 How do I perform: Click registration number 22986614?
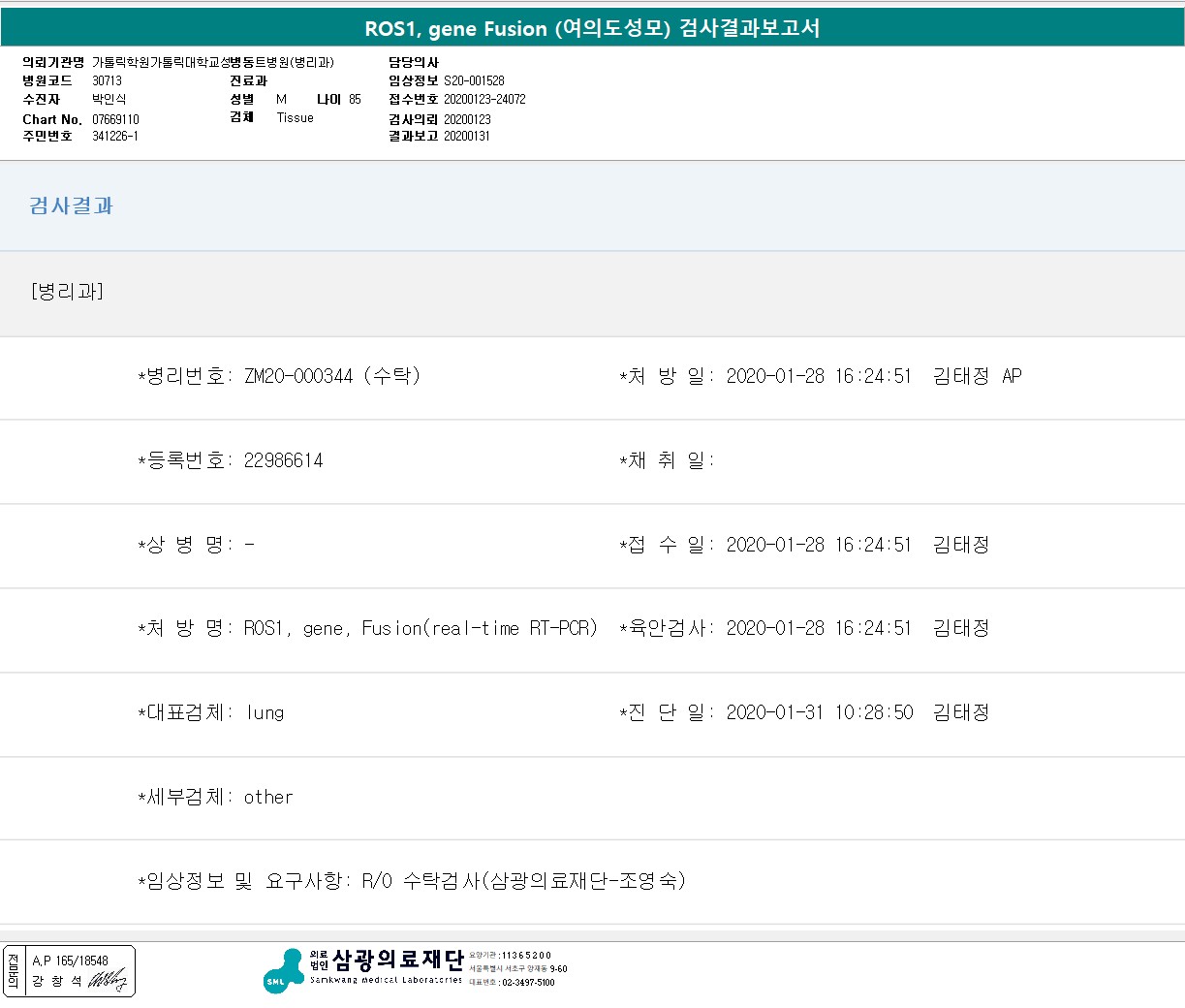click(283, 460)
